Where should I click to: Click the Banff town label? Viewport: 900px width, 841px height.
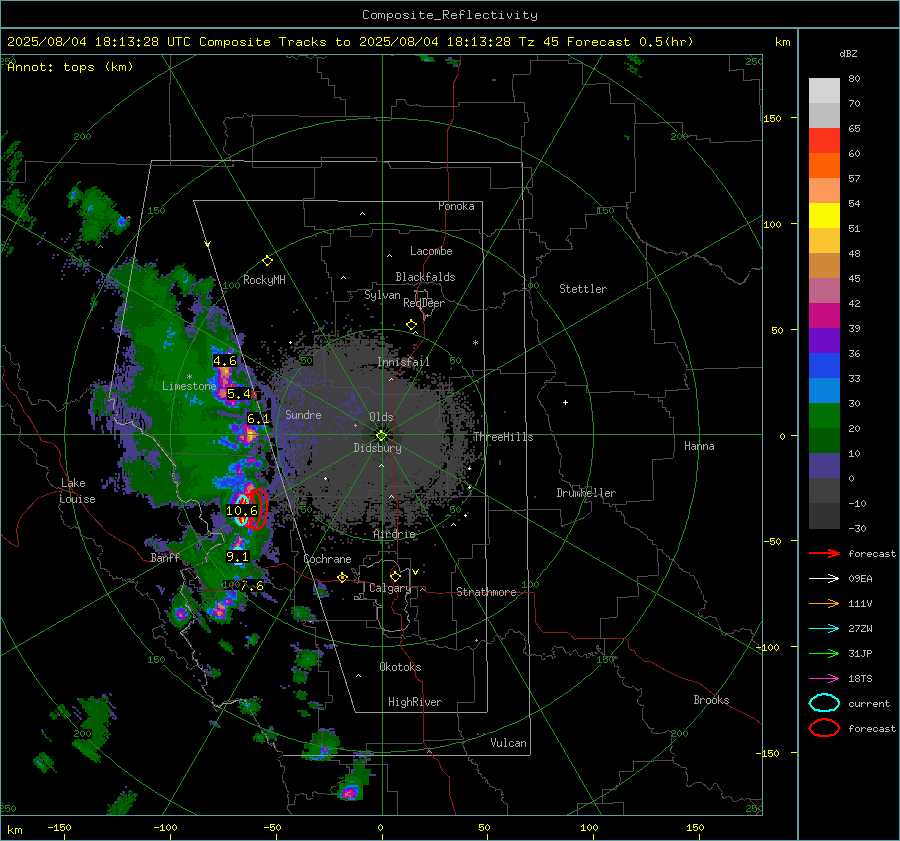click(x=165, y=558)
